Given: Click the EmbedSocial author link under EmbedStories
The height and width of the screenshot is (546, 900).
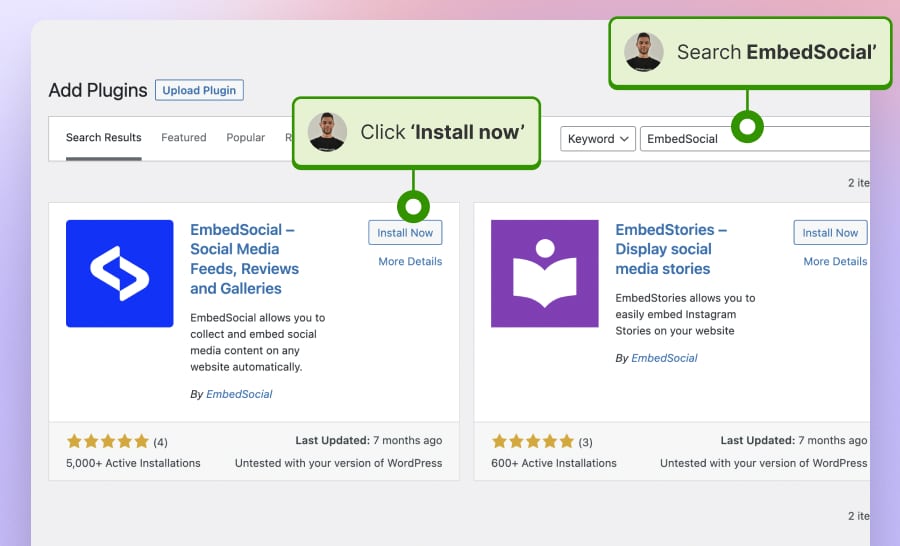Looking at the screenshot, I should (x=664, y=358).
